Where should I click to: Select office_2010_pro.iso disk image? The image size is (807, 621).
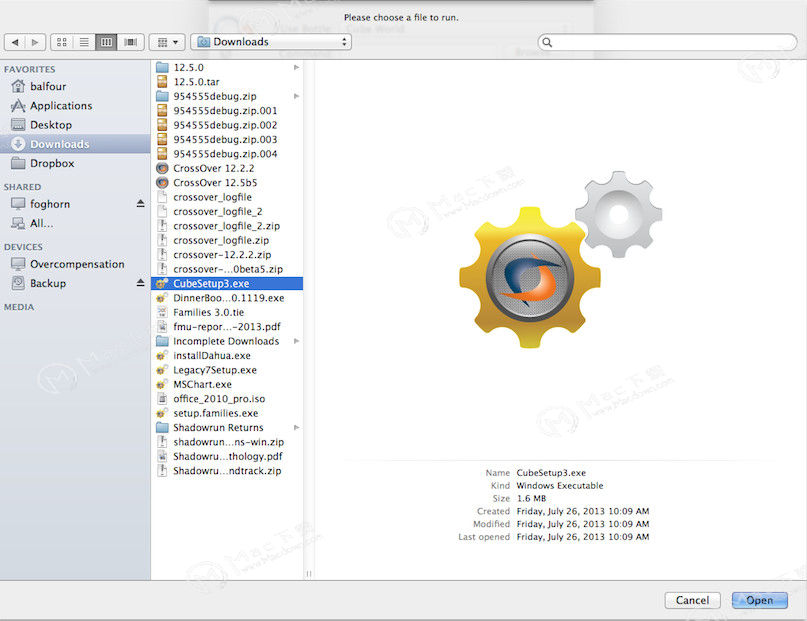tap(227, 399)
